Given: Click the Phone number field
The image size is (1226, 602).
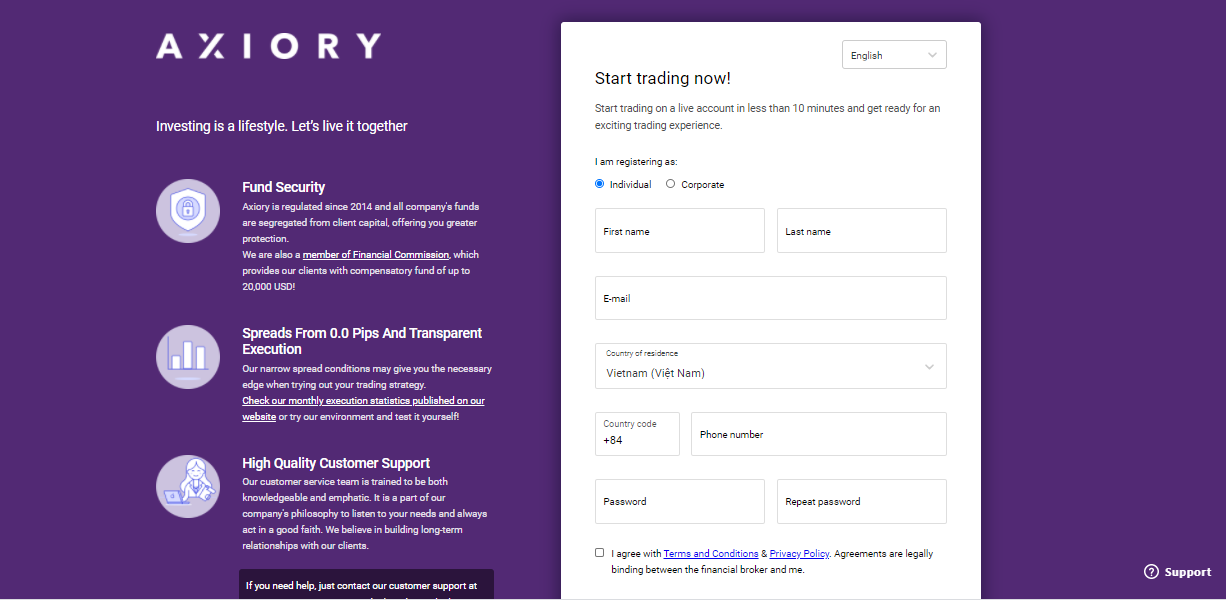Looking at the screenshot, I should 819,434.
